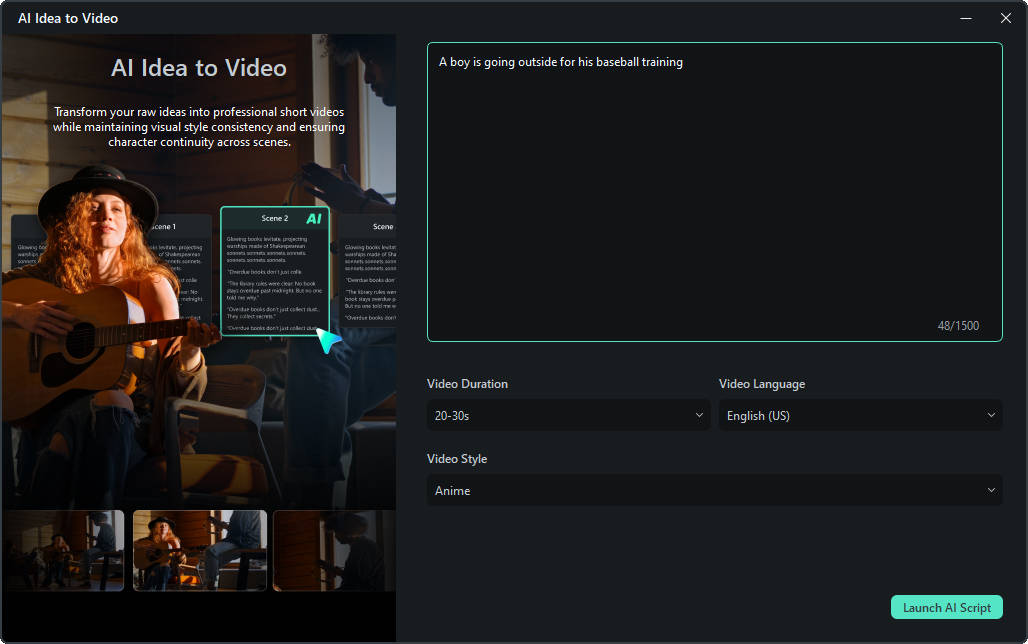Screen dimensions: 1028x644
Task: Click the idea description text box
Action: pyautogui.click(x=715, y=192)
